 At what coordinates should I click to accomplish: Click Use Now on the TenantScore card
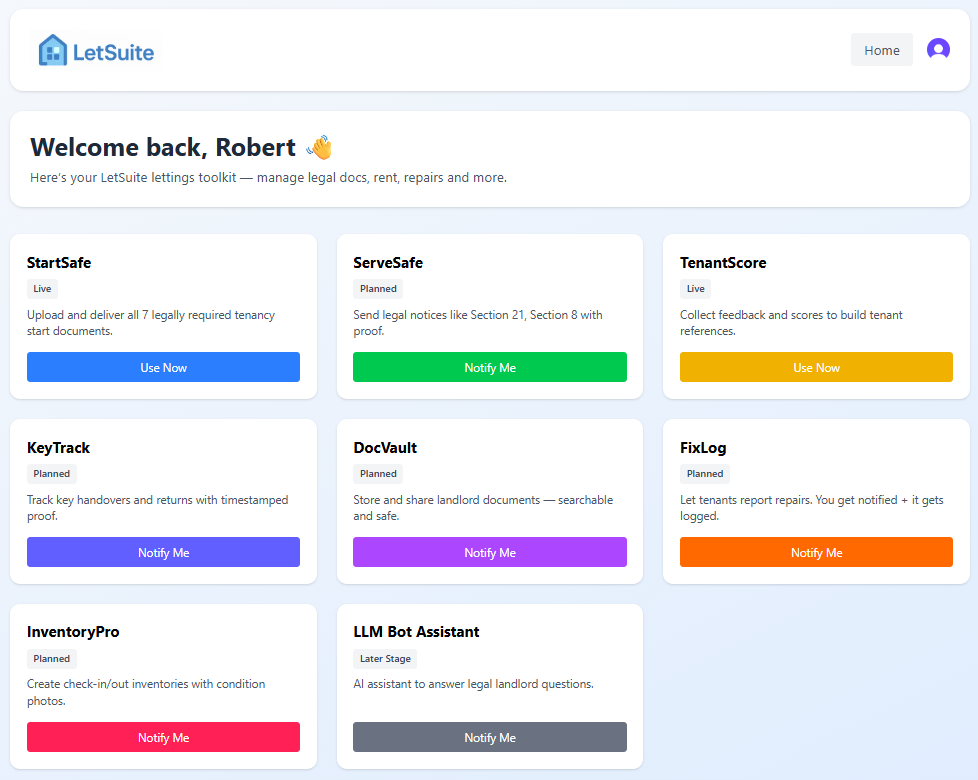click(816, 367)
